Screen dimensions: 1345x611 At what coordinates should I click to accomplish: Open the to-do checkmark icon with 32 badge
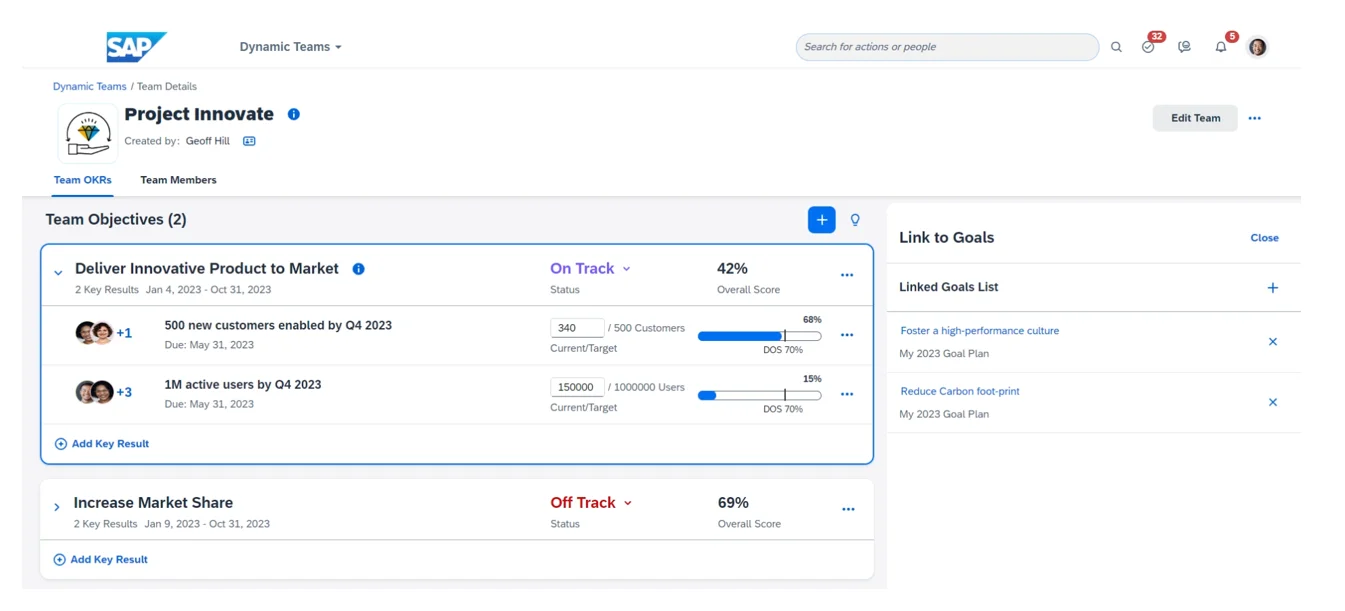pos(1148,47)
